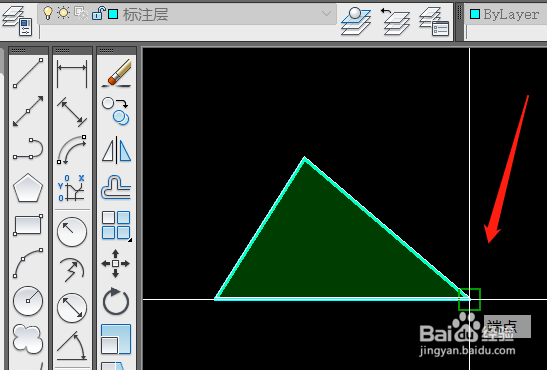This screenshot has height=370, width=547.
Task: Activate the Offset tool
Action: coord(116,188)
